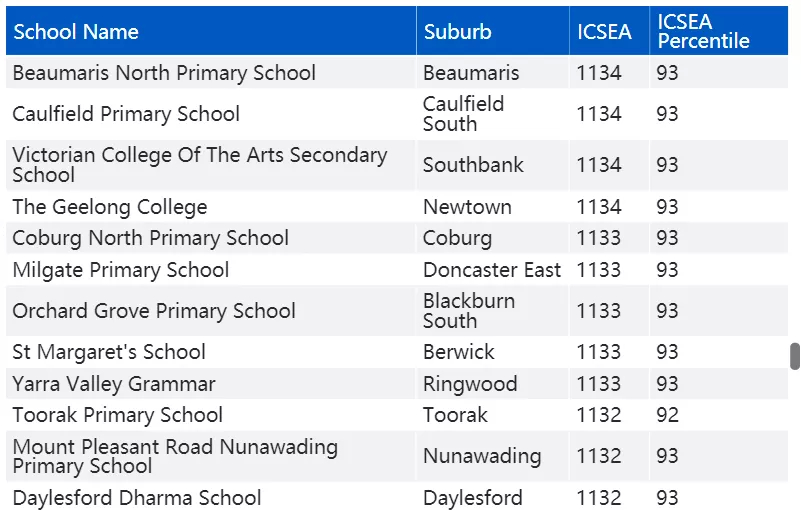801x510 pixels.
Task: Click the Doncaster East suburb cell
Action: (492, 269)
